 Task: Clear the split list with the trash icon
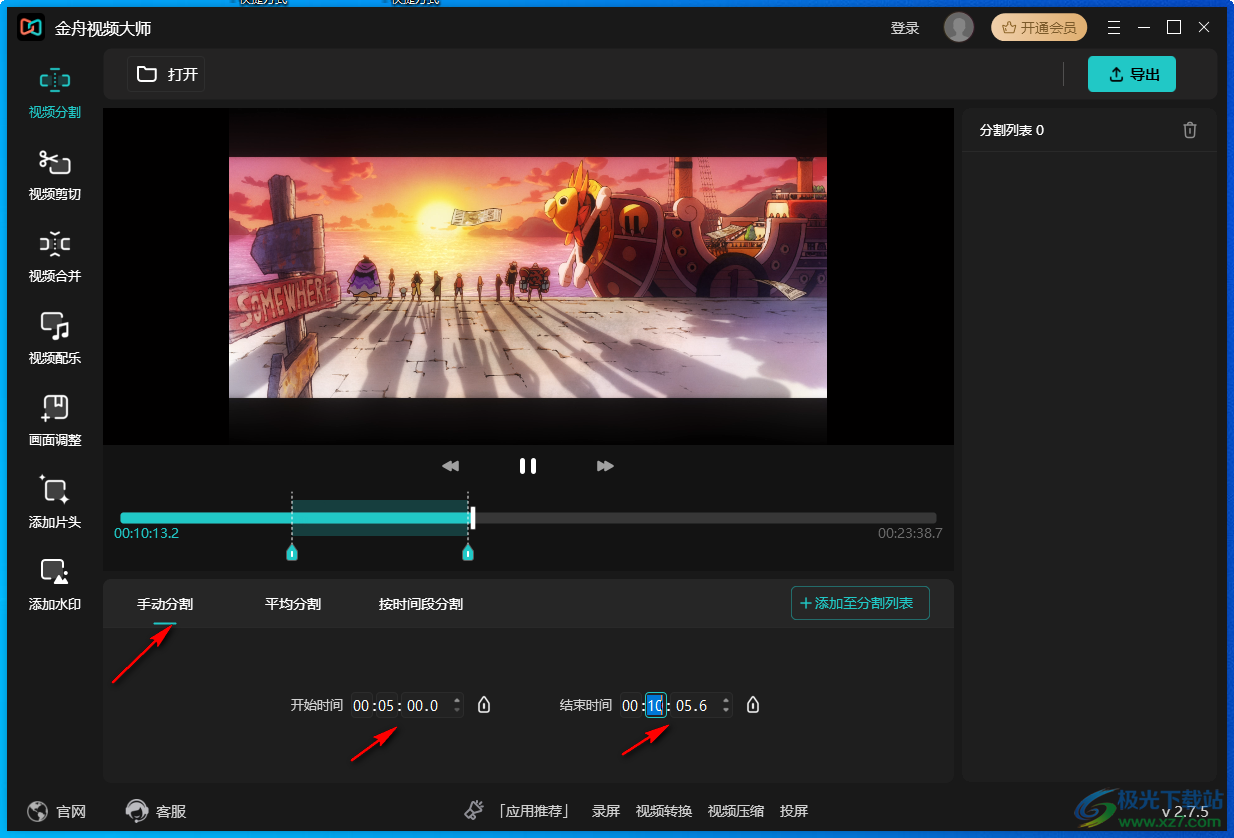1189,130
